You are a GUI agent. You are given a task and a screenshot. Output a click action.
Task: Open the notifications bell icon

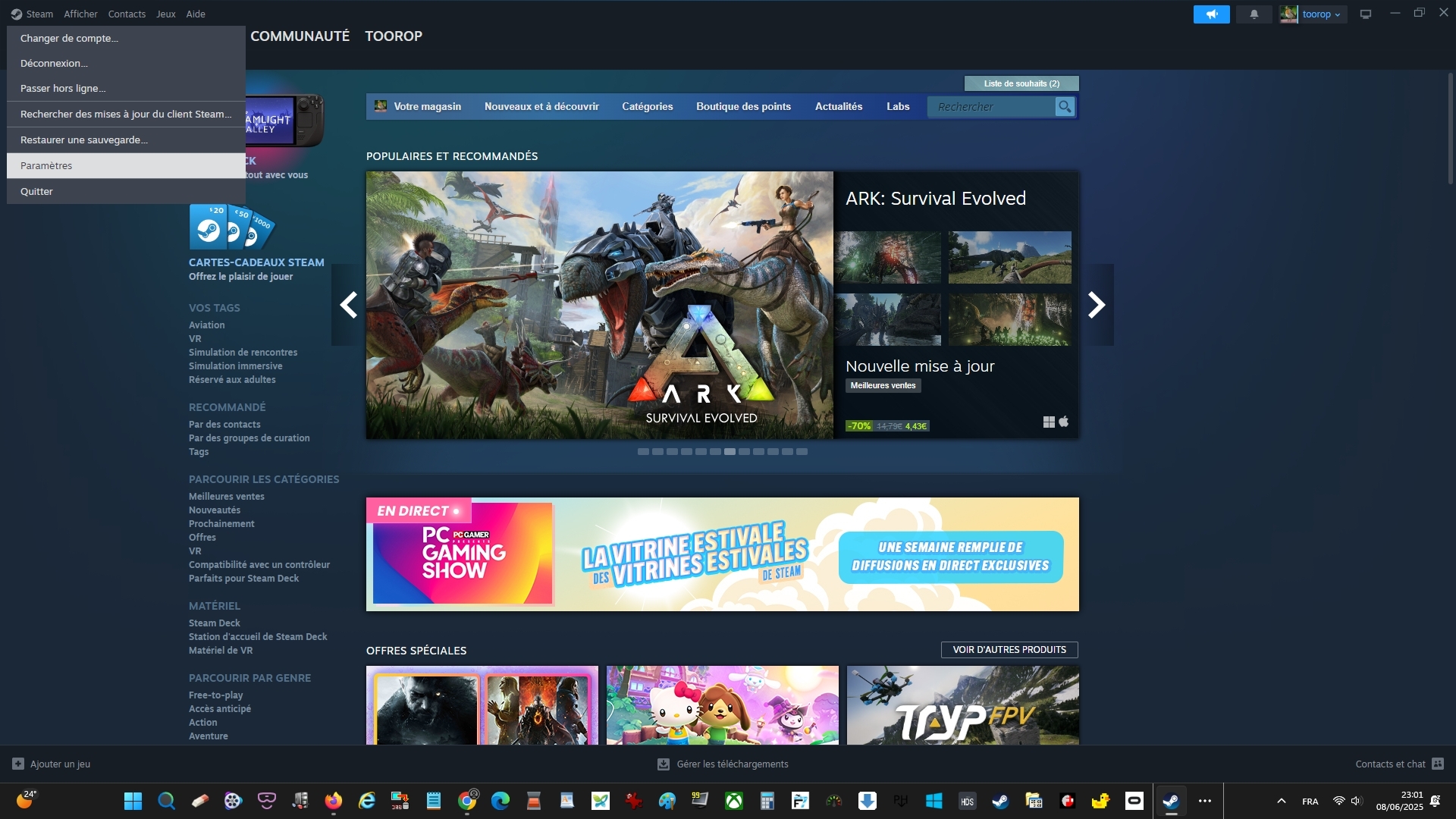point(1254,14)
